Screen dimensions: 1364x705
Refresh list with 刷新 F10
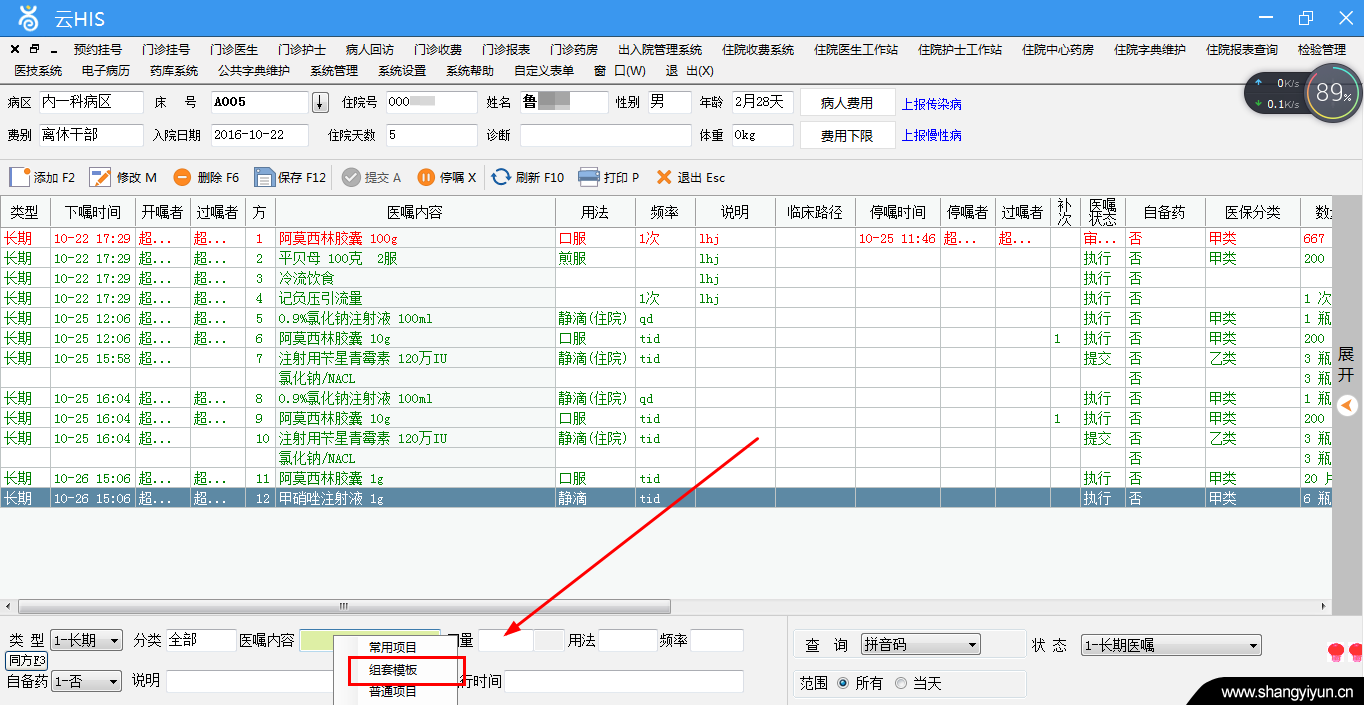point(528,177)
